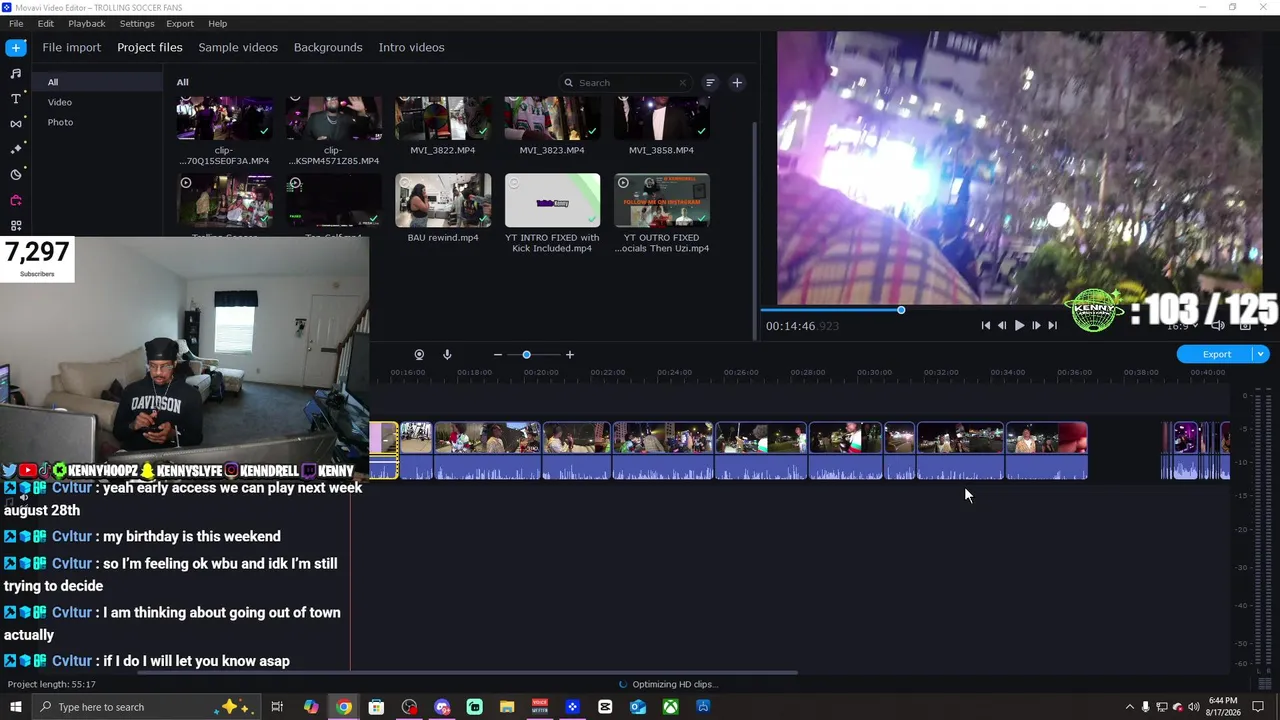This screenshot has width=1280, height=720.
Task: Play the preview video
Action: pyautogui.click(x=1019, y=325)
